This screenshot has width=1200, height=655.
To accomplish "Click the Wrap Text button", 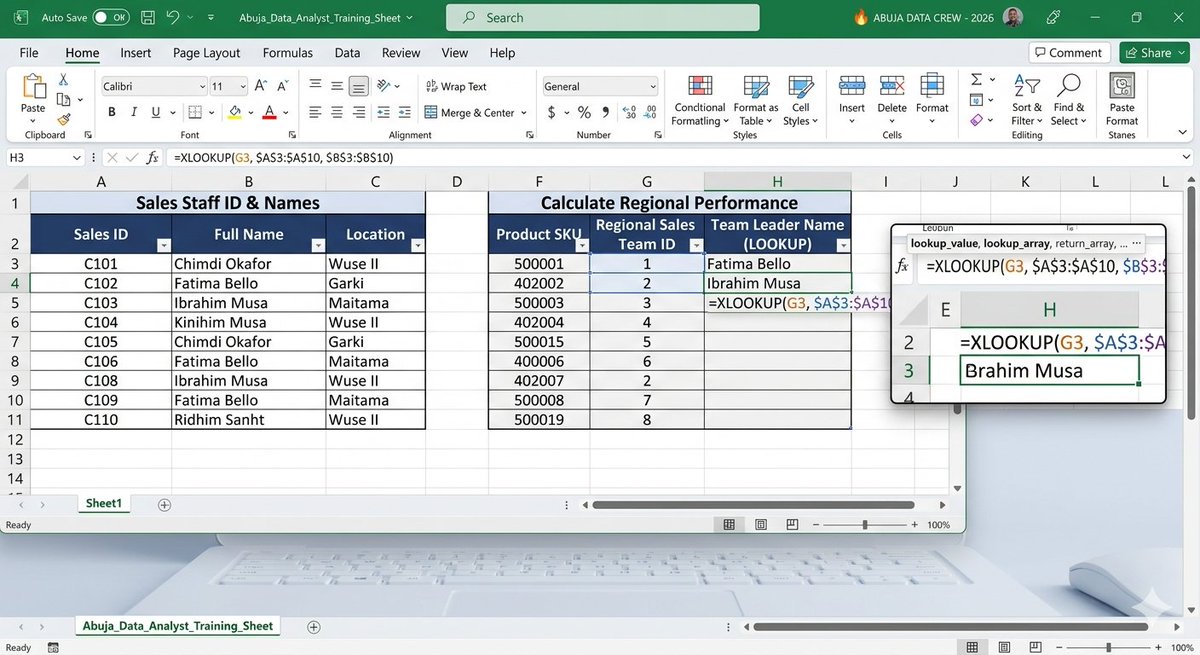I will [x=456, y=87].
